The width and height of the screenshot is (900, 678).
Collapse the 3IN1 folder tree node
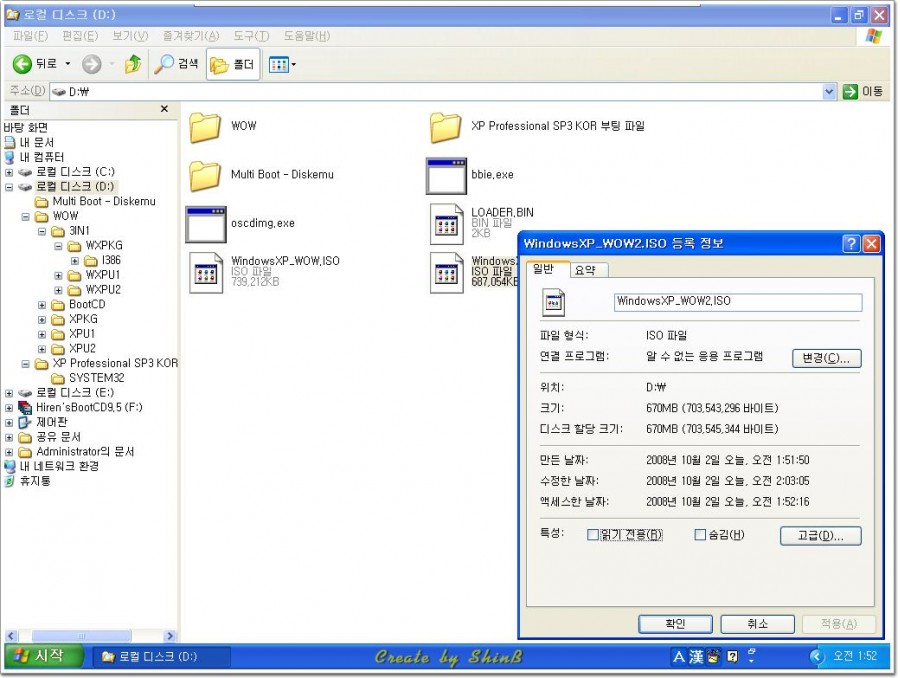42,231
